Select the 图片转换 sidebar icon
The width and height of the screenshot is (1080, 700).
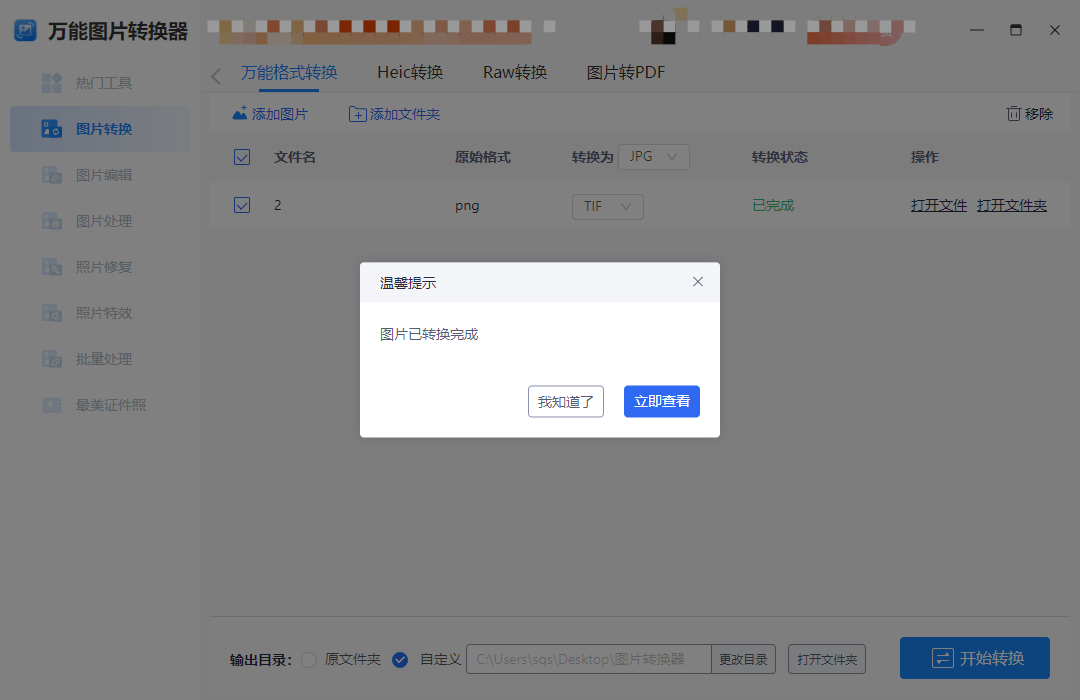point(52,129)
